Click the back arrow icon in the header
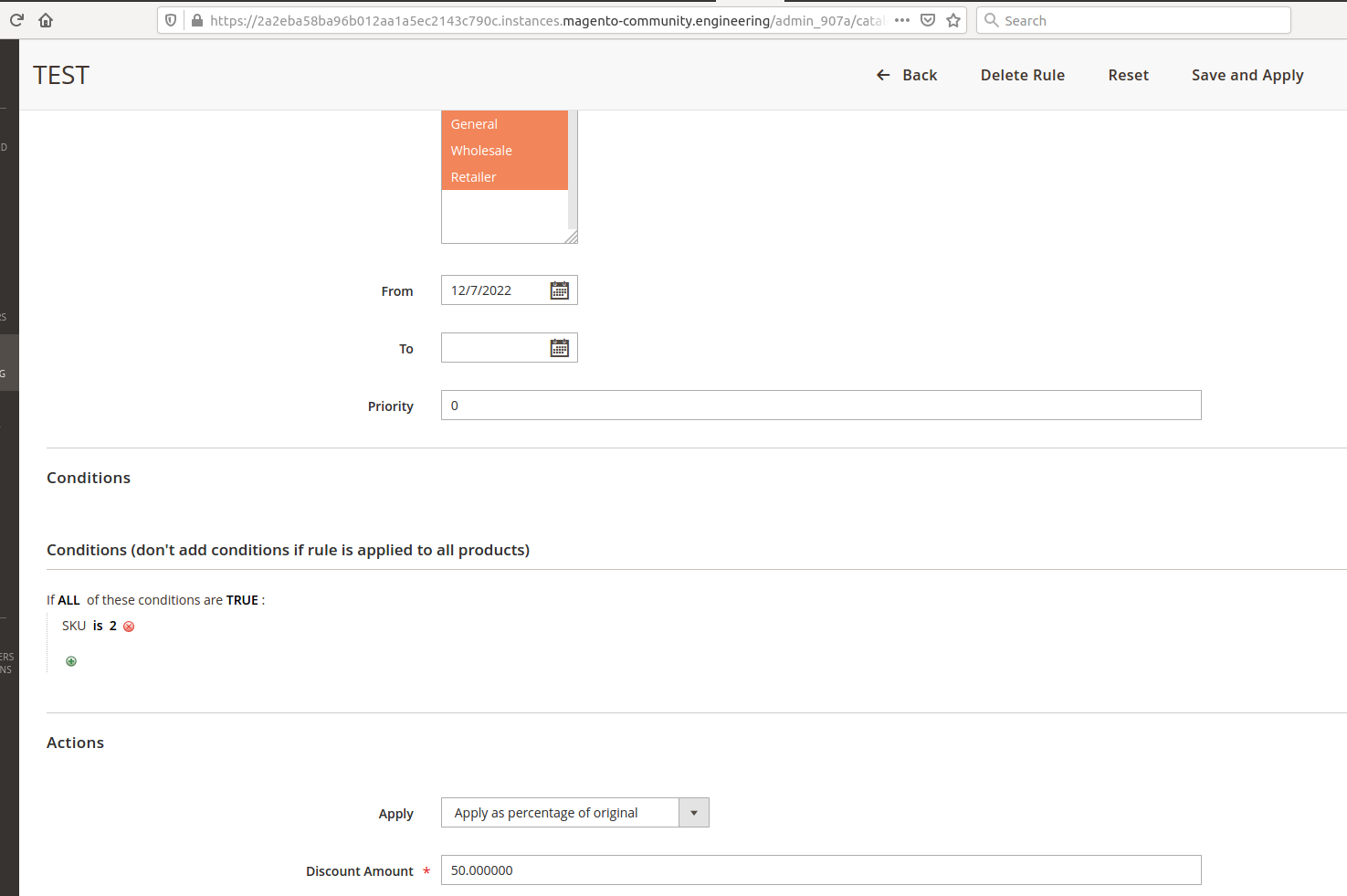This screenshot has height=896, width=1347. (x=881, y=75)
